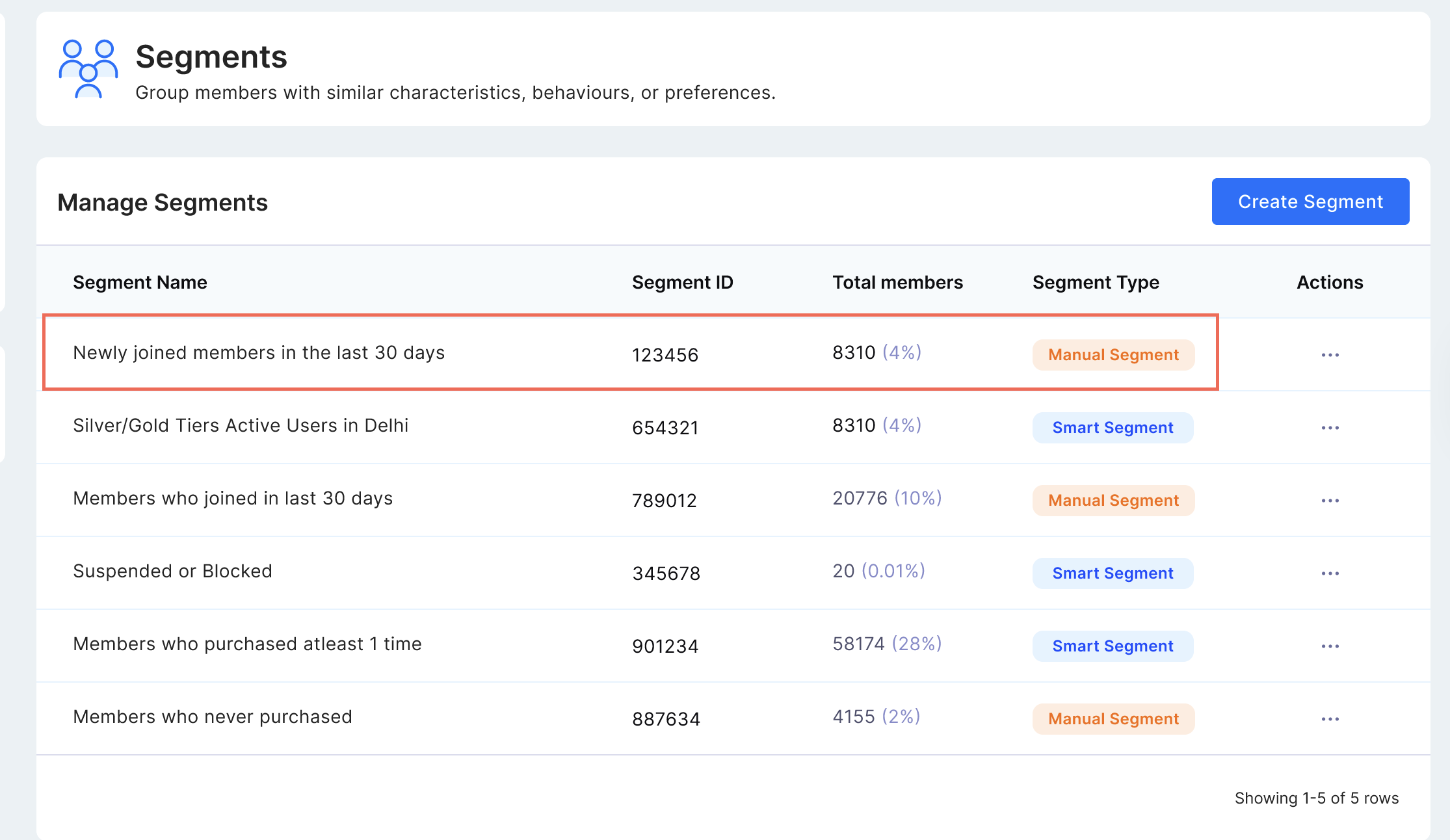Open three-dot menu for Suspended or Blocked
The image size is (1450, 840).
click(1330, 573)
